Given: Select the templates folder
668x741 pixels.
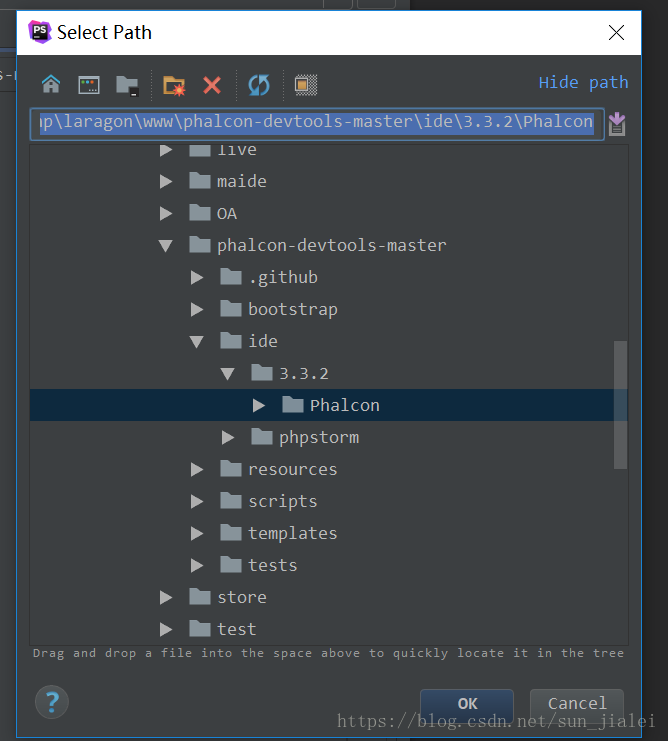Looking at the screenshot, I should [279, 534].
